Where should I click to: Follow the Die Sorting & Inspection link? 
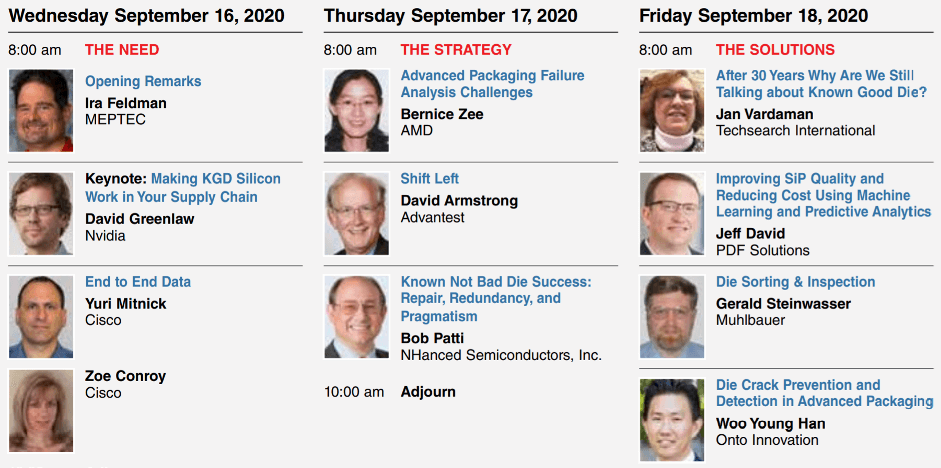(x=795, y=282)
